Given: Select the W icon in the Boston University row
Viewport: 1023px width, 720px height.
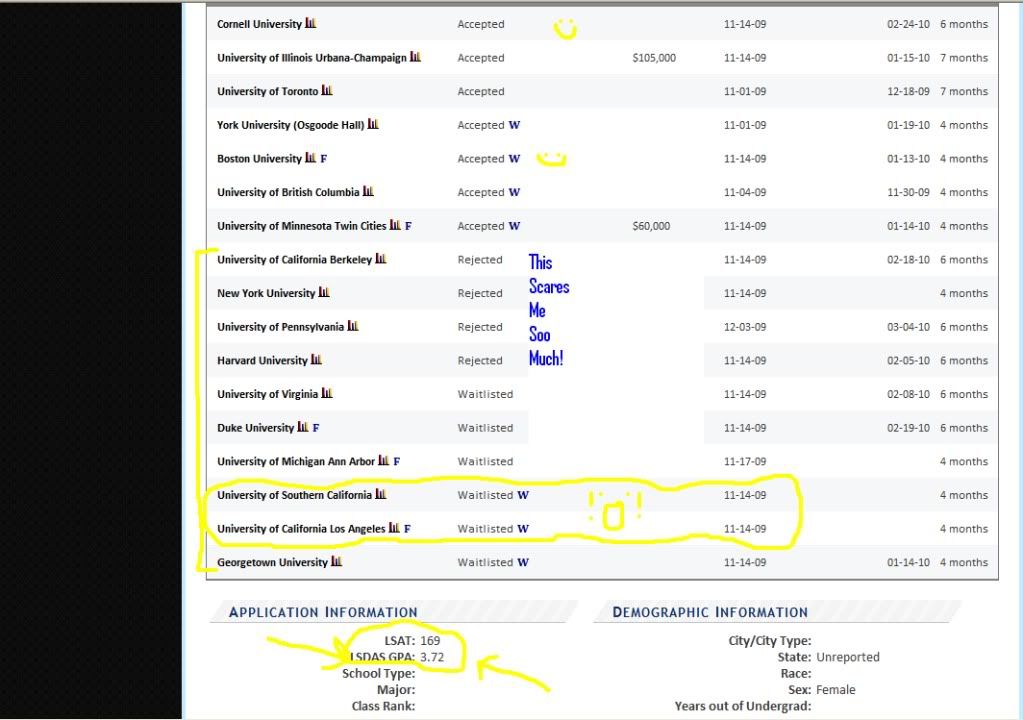Looking at the screenshot, I should [x=515, y=158].
